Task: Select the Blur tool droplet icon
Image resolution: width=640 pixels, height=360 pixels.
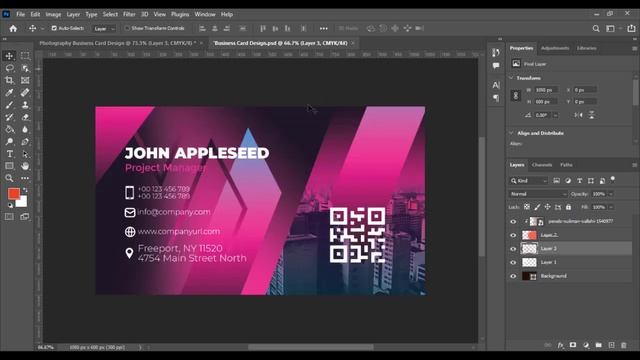Action: pos(25,129)
